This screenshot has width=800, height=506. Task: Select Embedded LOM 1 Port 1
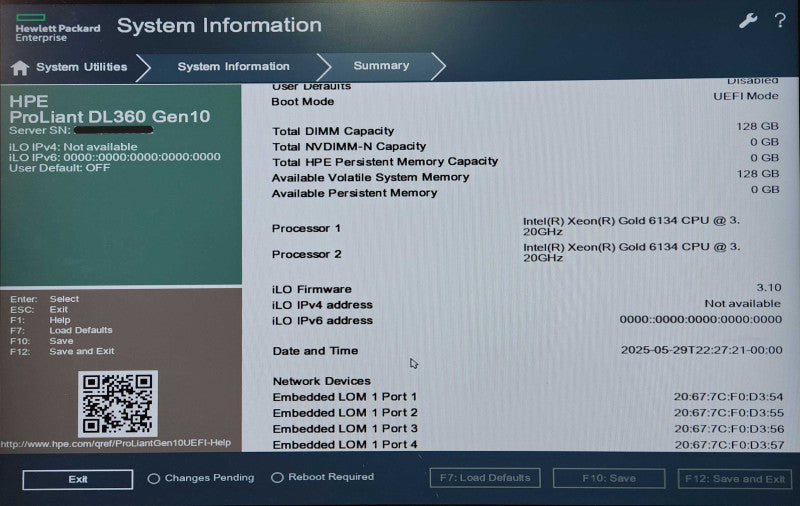344,397
